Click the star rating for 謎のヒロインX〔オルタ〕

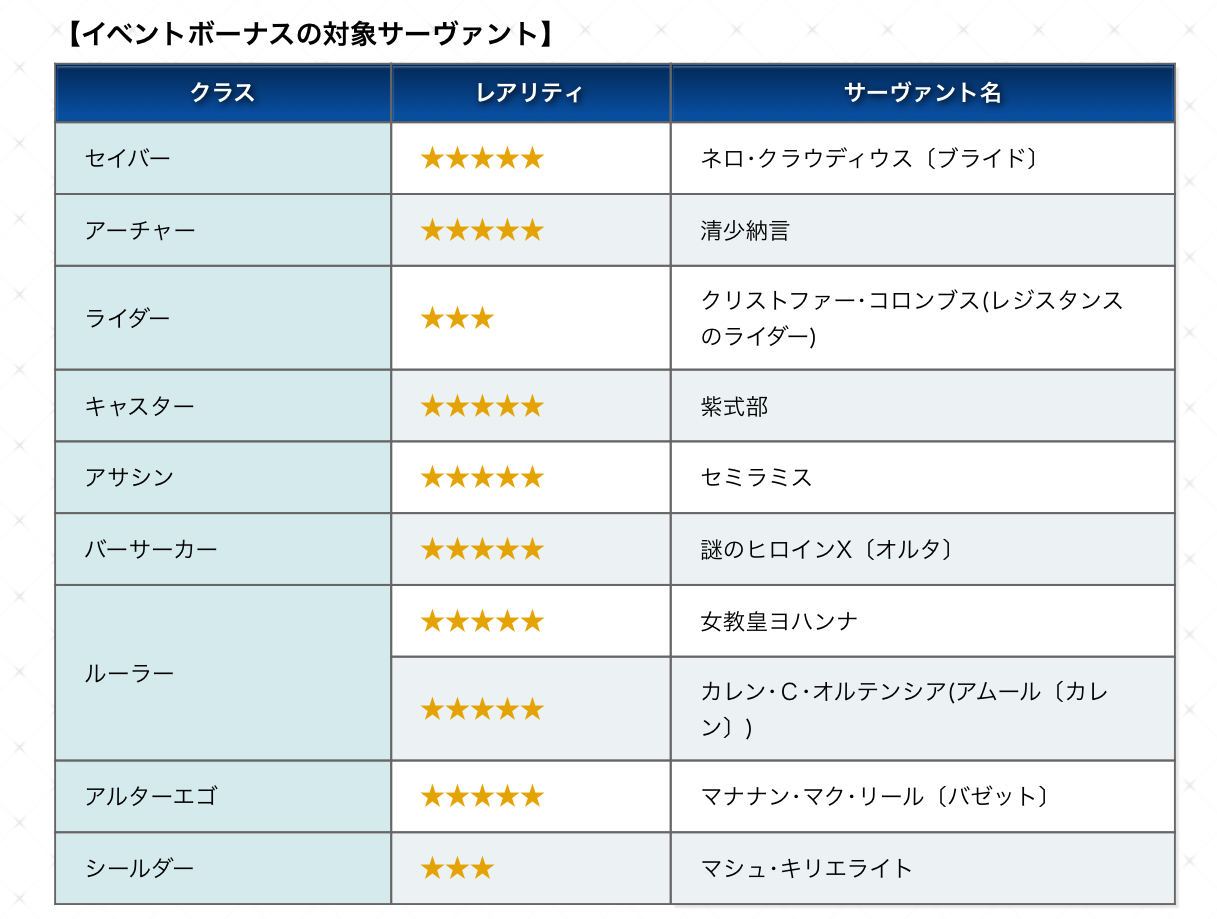(x=481, y=549)
